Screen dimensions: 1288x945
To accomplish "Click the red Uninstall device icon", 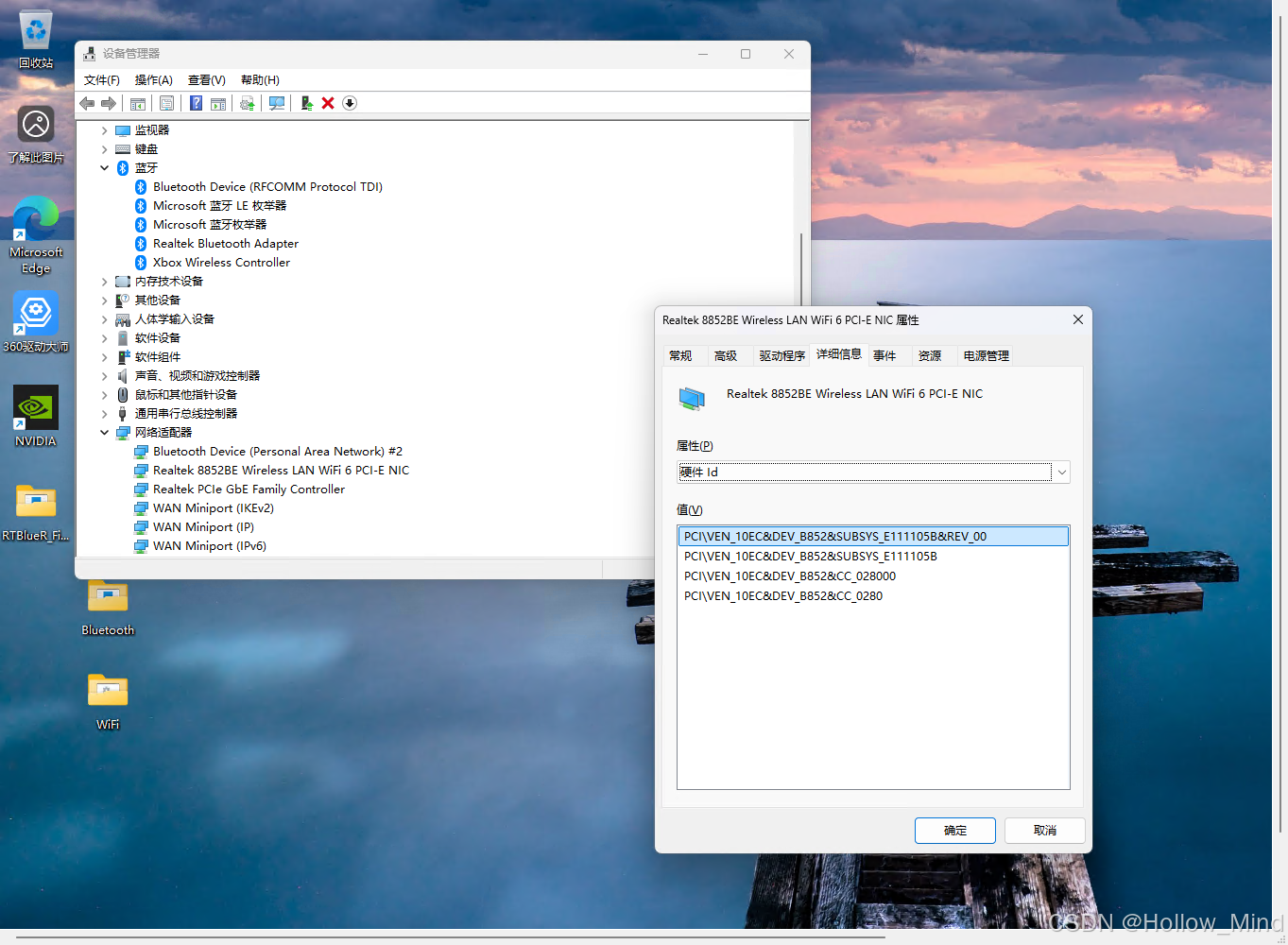I will 327,103.
